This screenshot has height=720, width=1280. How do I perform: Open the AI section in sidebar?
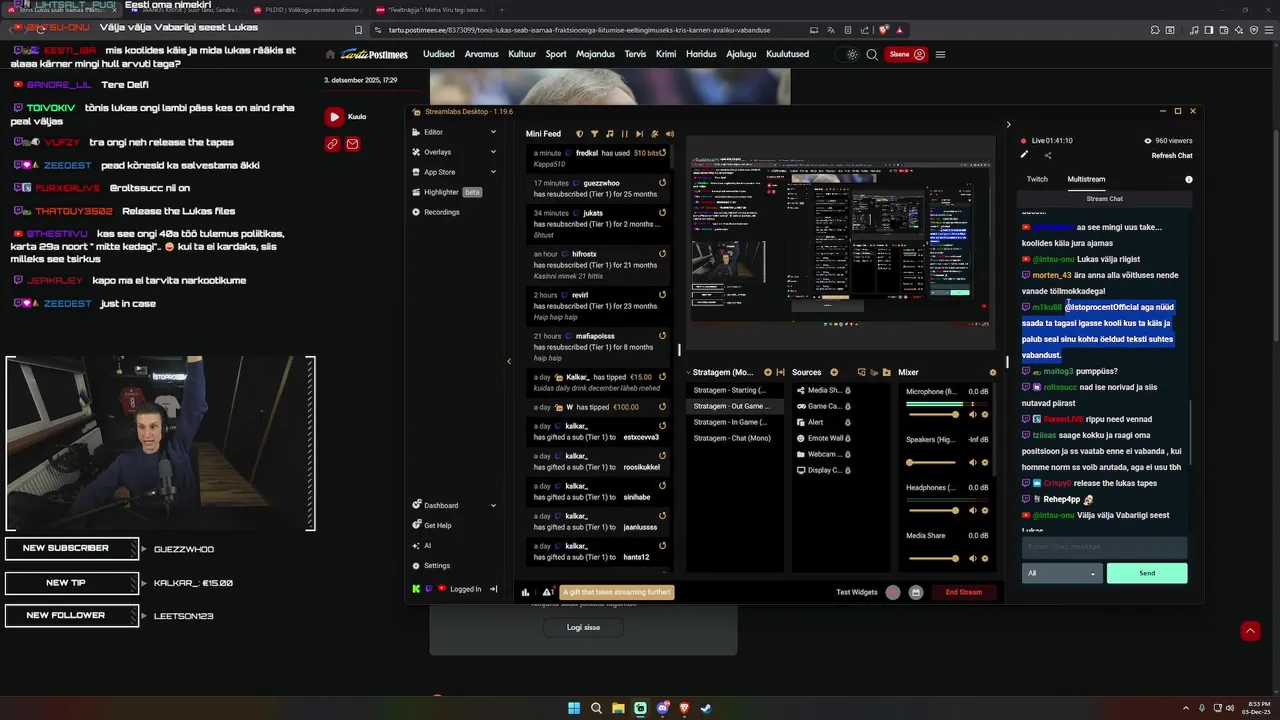[421, 545]
